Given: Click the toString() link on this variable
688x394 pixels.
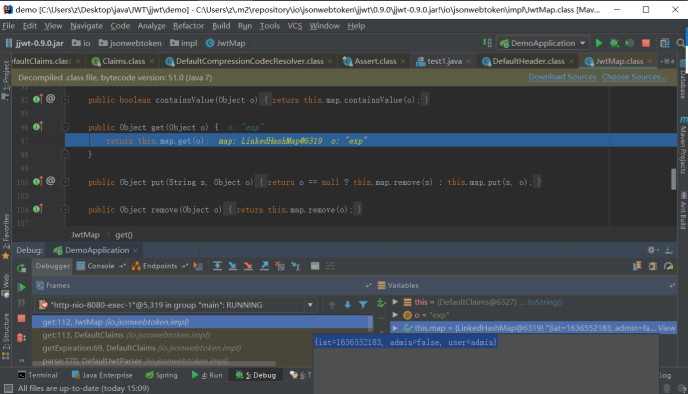Looking at the screenshot, I should tap(545, 302).
